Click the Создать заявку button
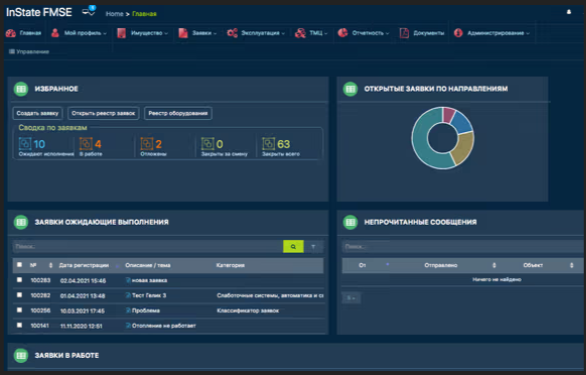 pyautogui.click(x=37, y=113)
